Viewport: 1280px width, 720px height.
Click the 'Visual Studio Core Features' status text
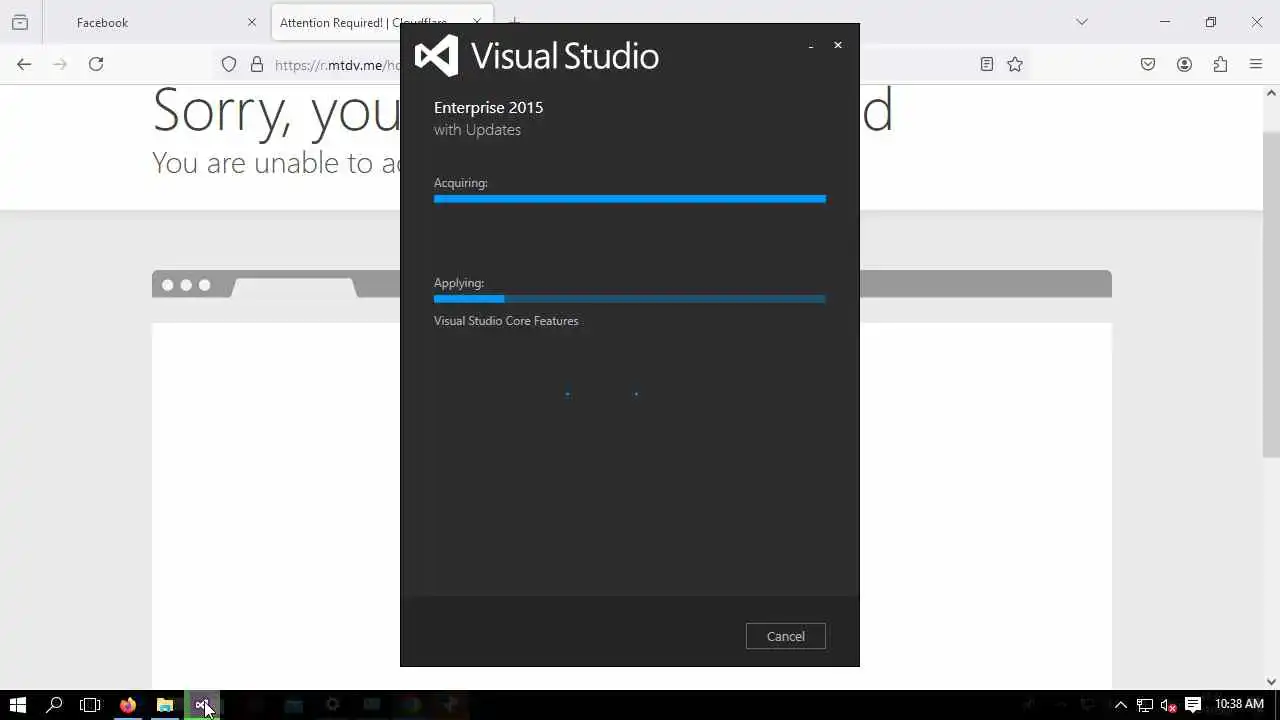(506, 321)
